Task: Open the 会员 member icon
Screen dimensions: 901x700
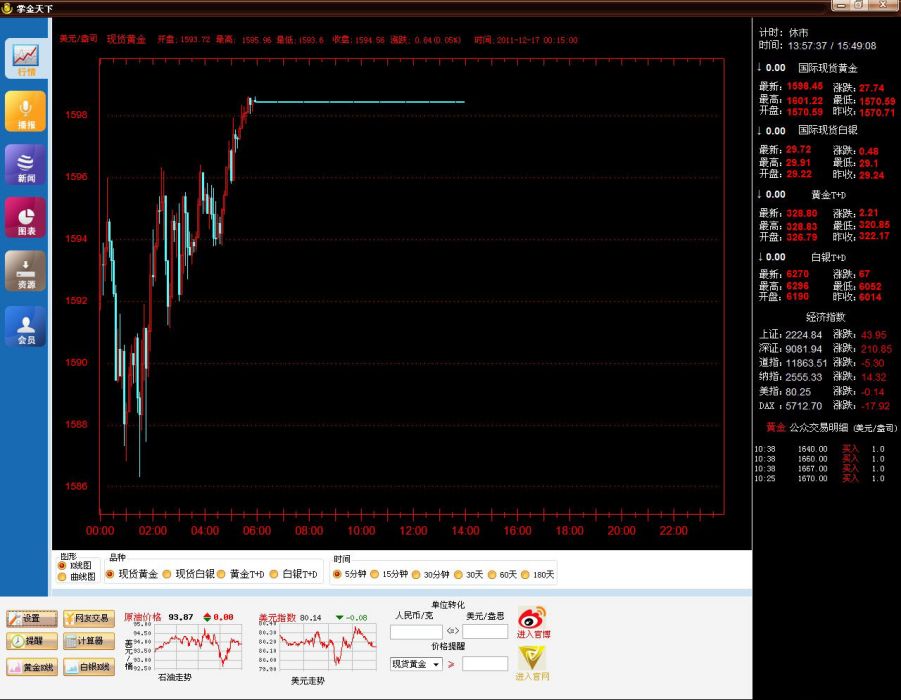Action: (x=26, y=326)
